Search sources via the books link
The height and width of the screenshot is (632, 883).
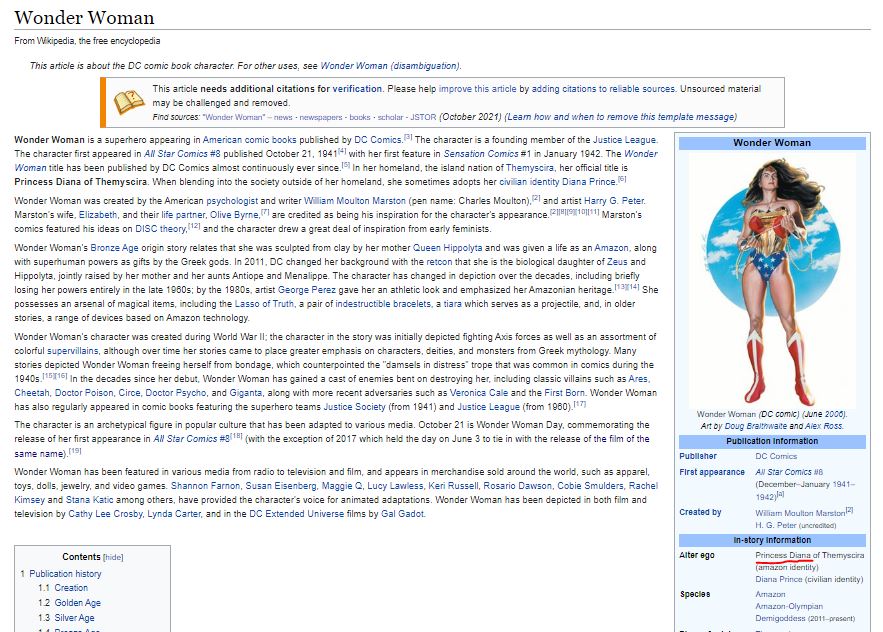pos(360,117)
